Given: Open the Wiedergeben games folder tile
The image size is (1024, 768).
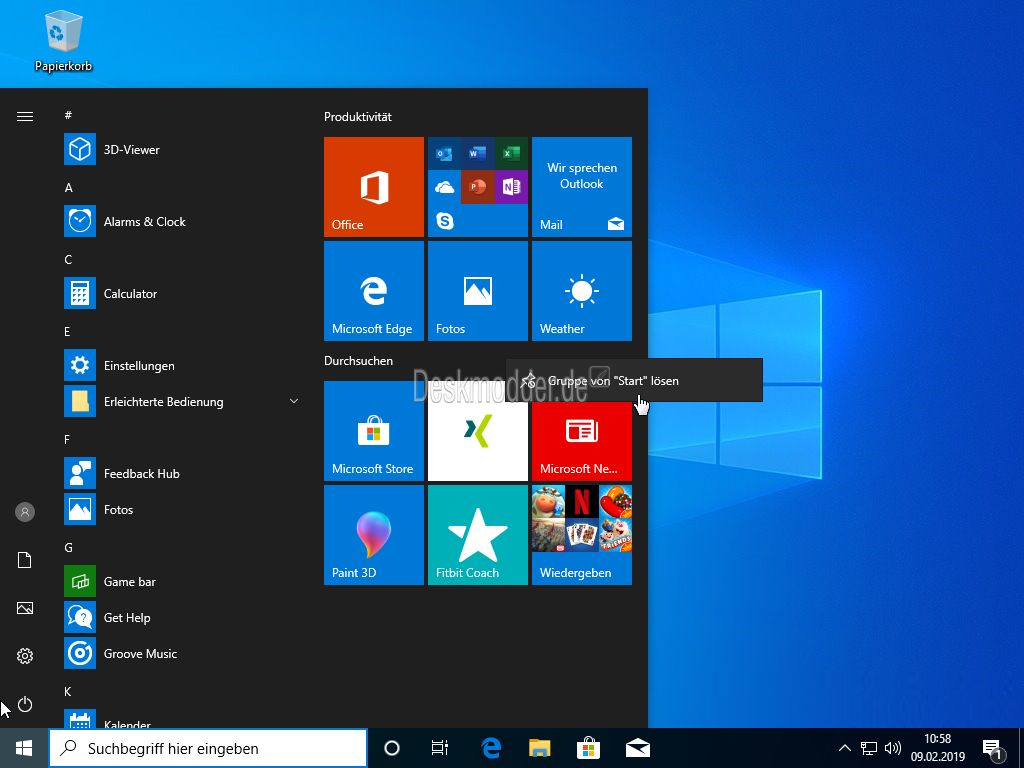Looking at the screenshot, I should [x=582, y=535].
